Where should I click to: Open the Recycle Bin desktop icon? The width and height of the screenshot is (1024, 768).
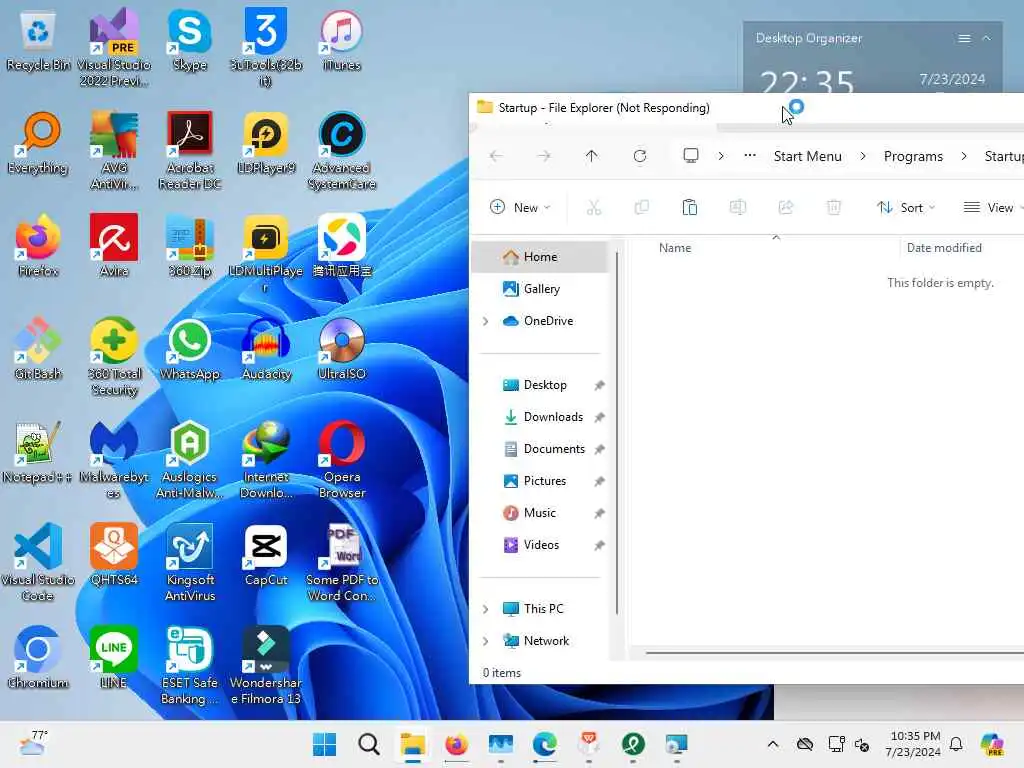[38, 40]
